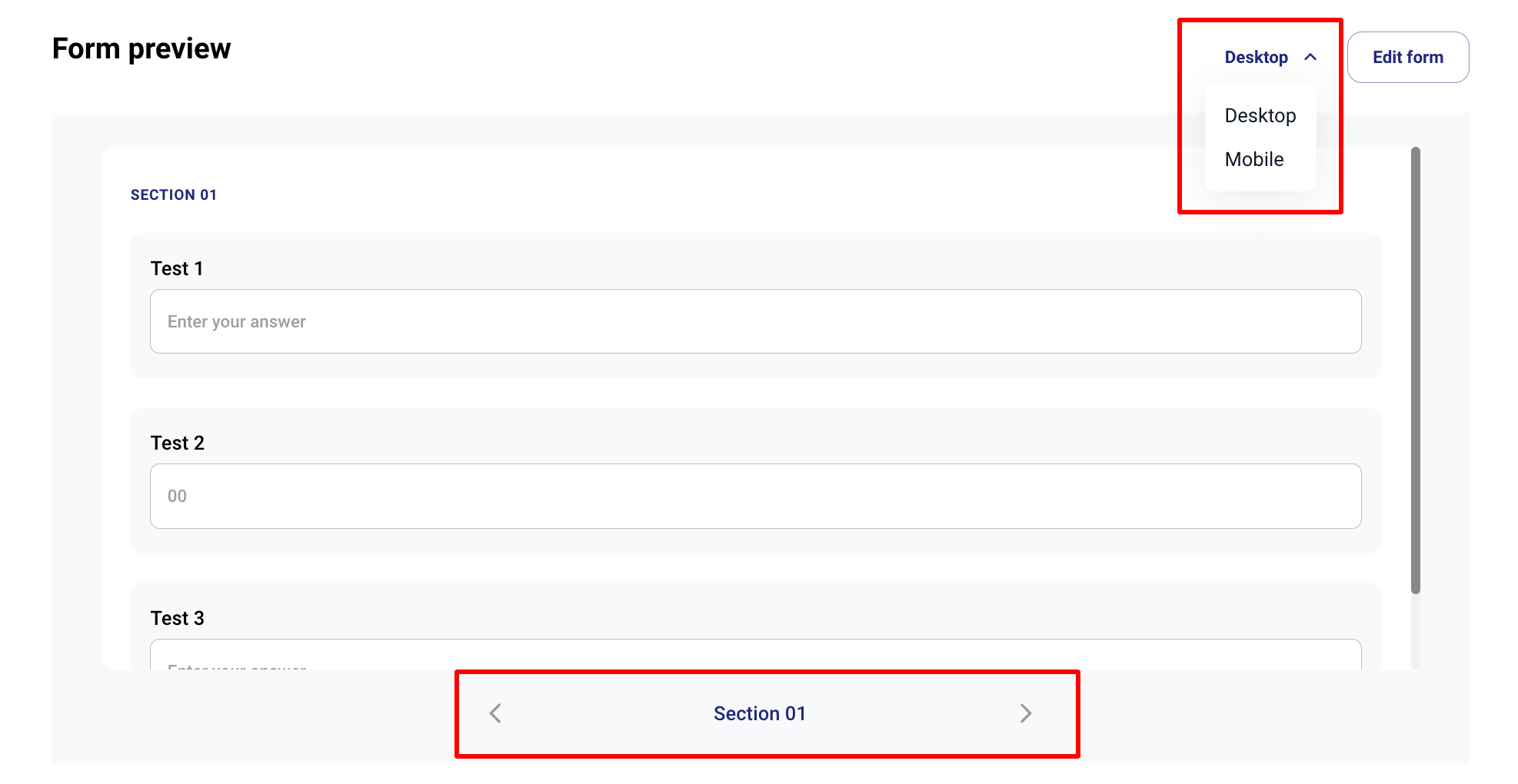1518x784 pixels.
Task: Collapse the view selector chevron icon
Action: 1310,57
